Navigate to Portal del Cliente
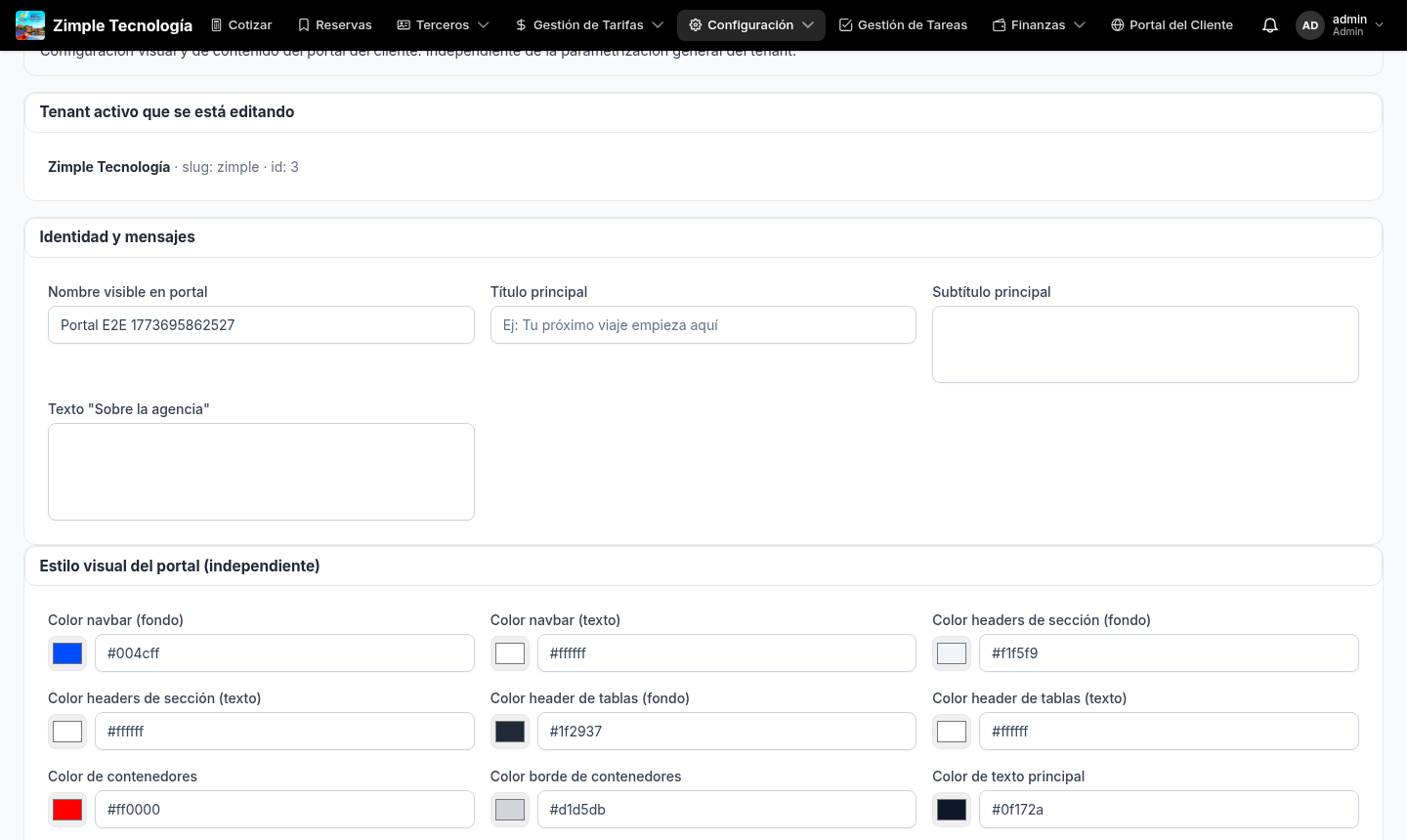Viewport: 1407px width, 840px height. (1172, 24)
